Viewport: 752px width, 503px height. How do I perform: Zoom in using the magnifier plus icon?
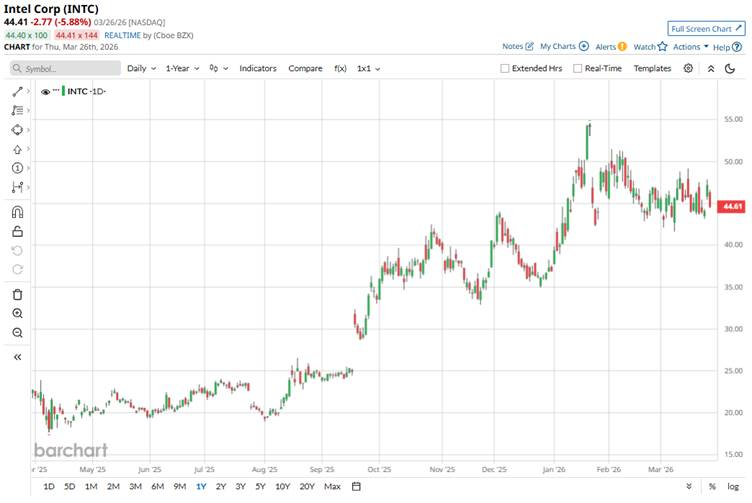coord(17,313)
